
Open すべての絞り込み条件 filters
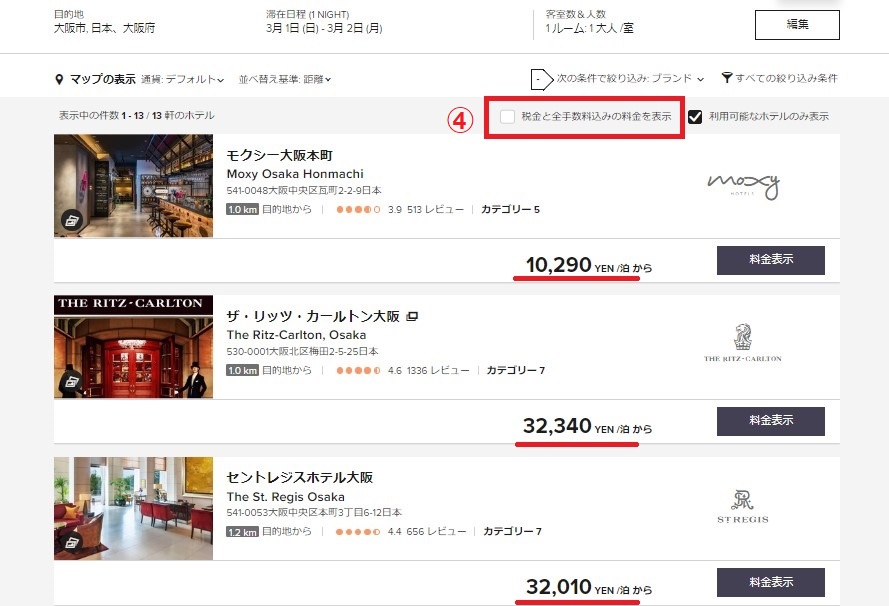tap(780, 78)
